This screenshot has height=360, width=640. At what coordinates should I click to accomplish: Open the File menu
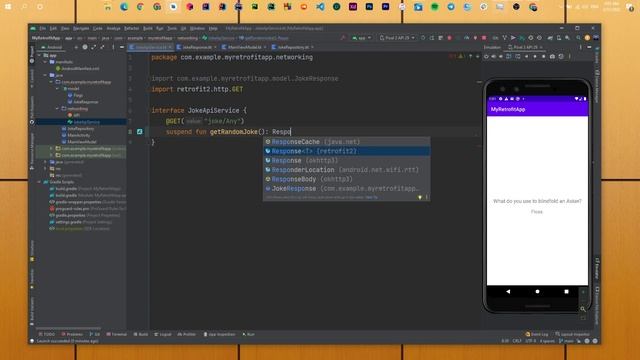[x=42, y=29]
